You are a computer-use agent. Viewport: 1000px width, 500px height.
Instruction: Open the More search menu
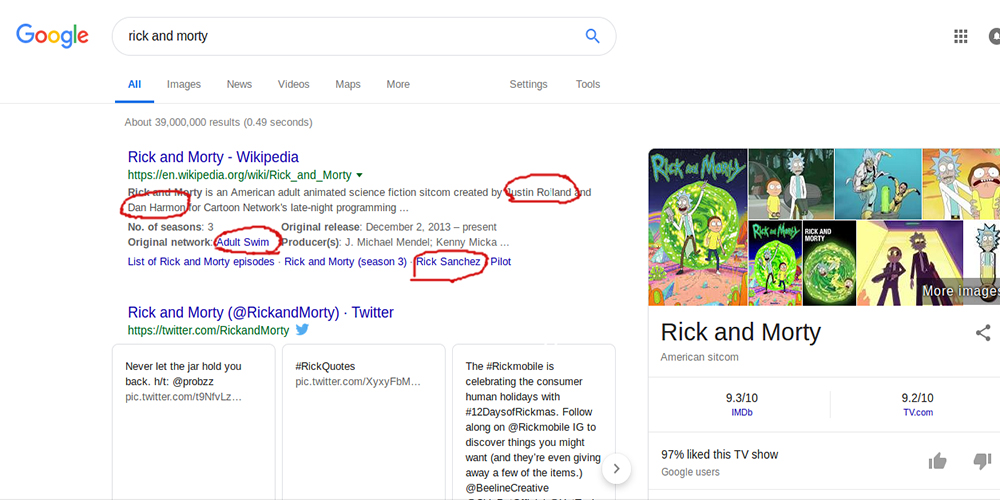(x=398, y=84)
